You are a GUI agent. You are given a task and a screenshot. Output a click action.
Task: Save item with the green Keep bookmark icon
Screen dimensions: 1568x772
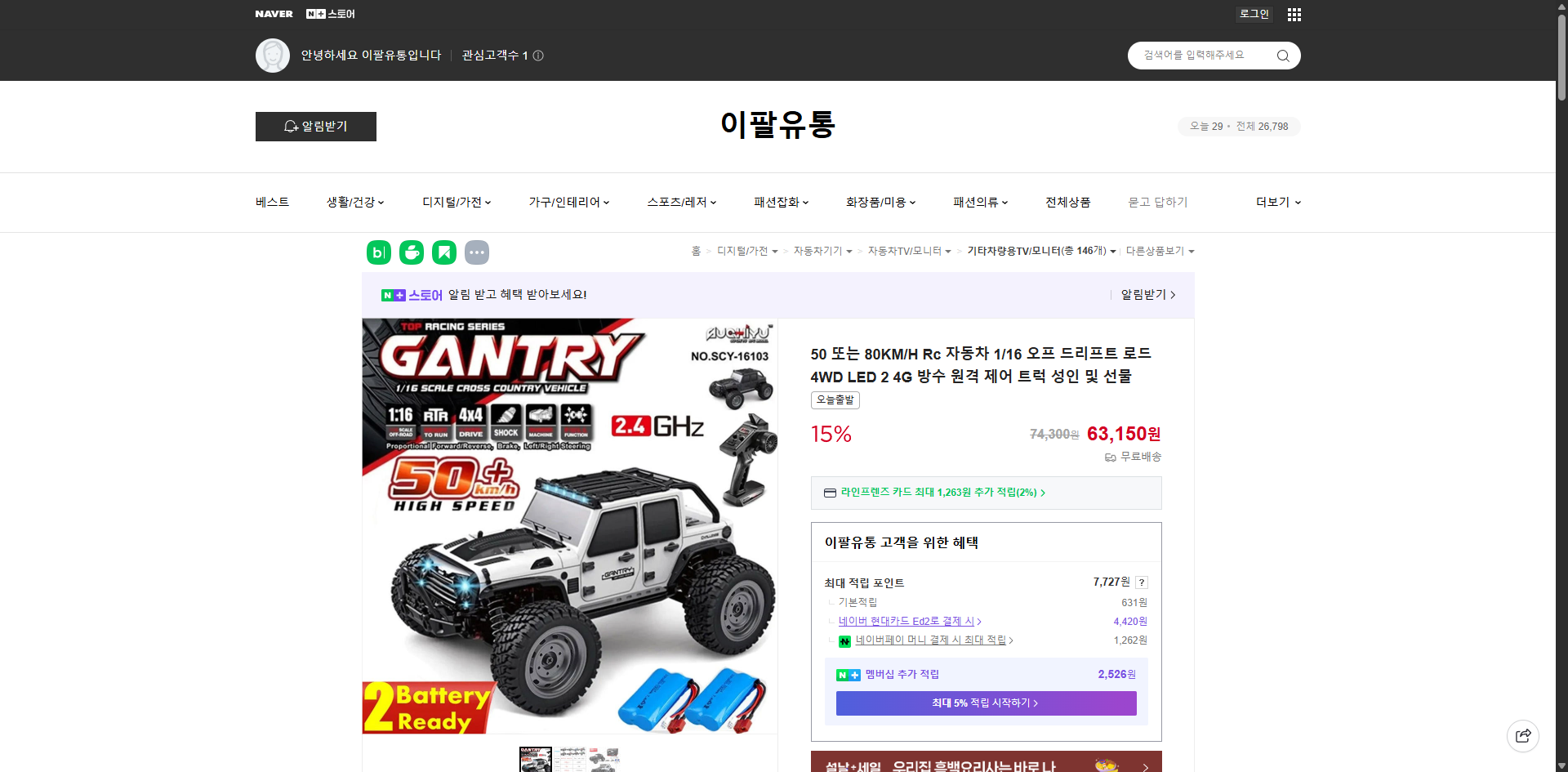tap(444, 252)
